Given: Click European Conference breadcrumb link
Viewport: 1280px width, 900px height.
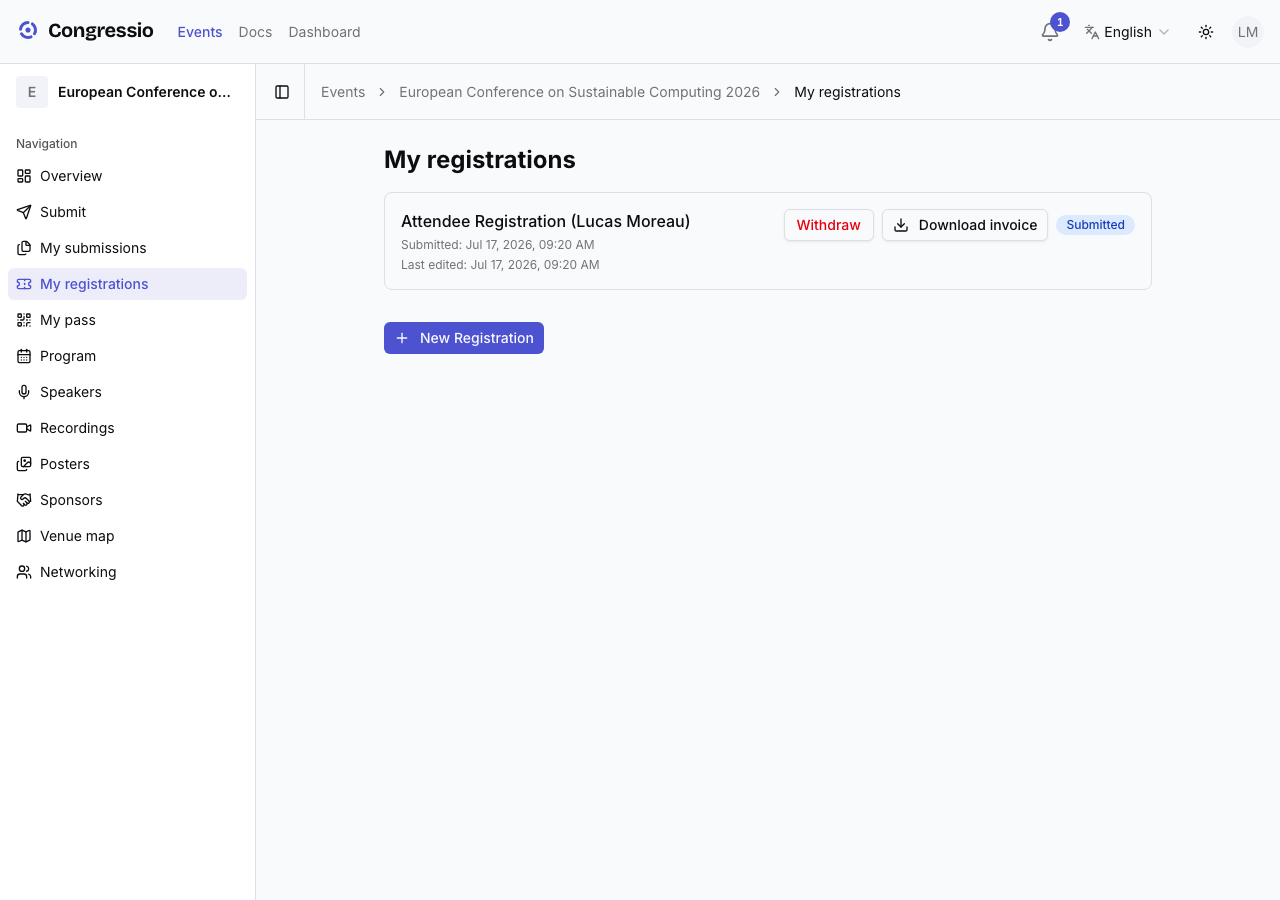Looking at the screenshot, I should (x=579, y=92).
